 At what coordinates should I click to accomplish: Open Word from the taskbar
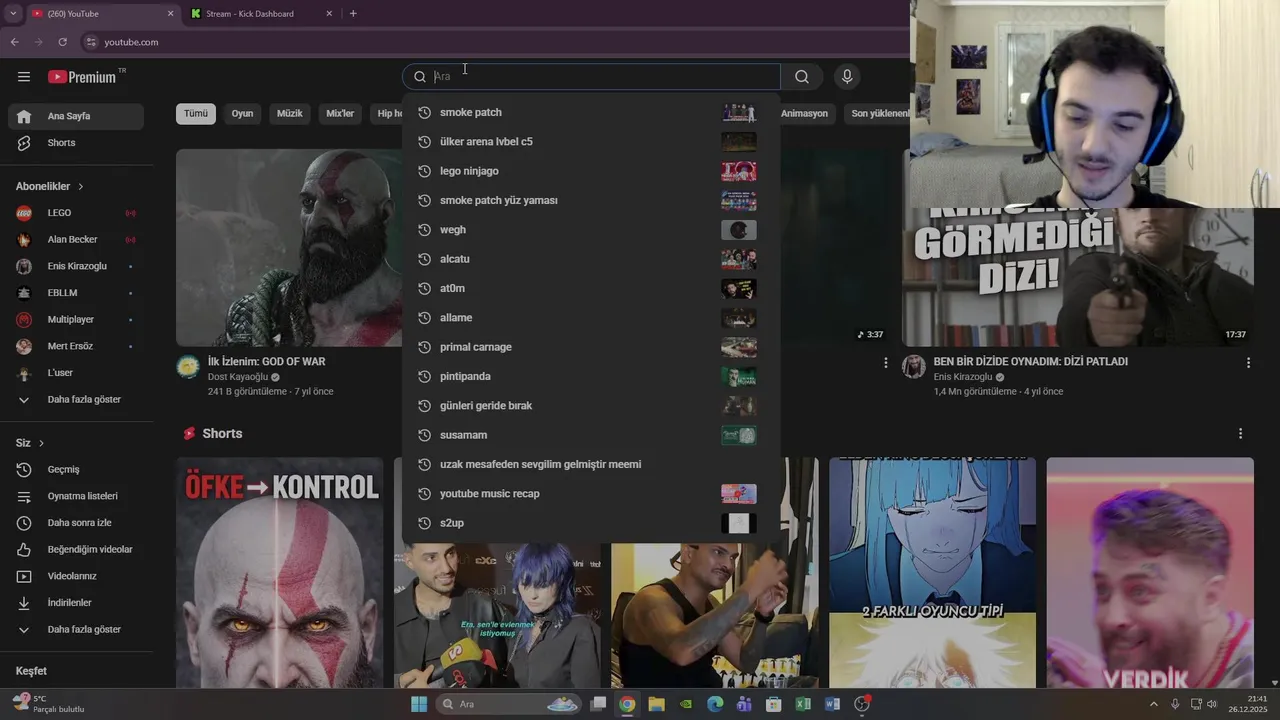(x=832, y=704)
